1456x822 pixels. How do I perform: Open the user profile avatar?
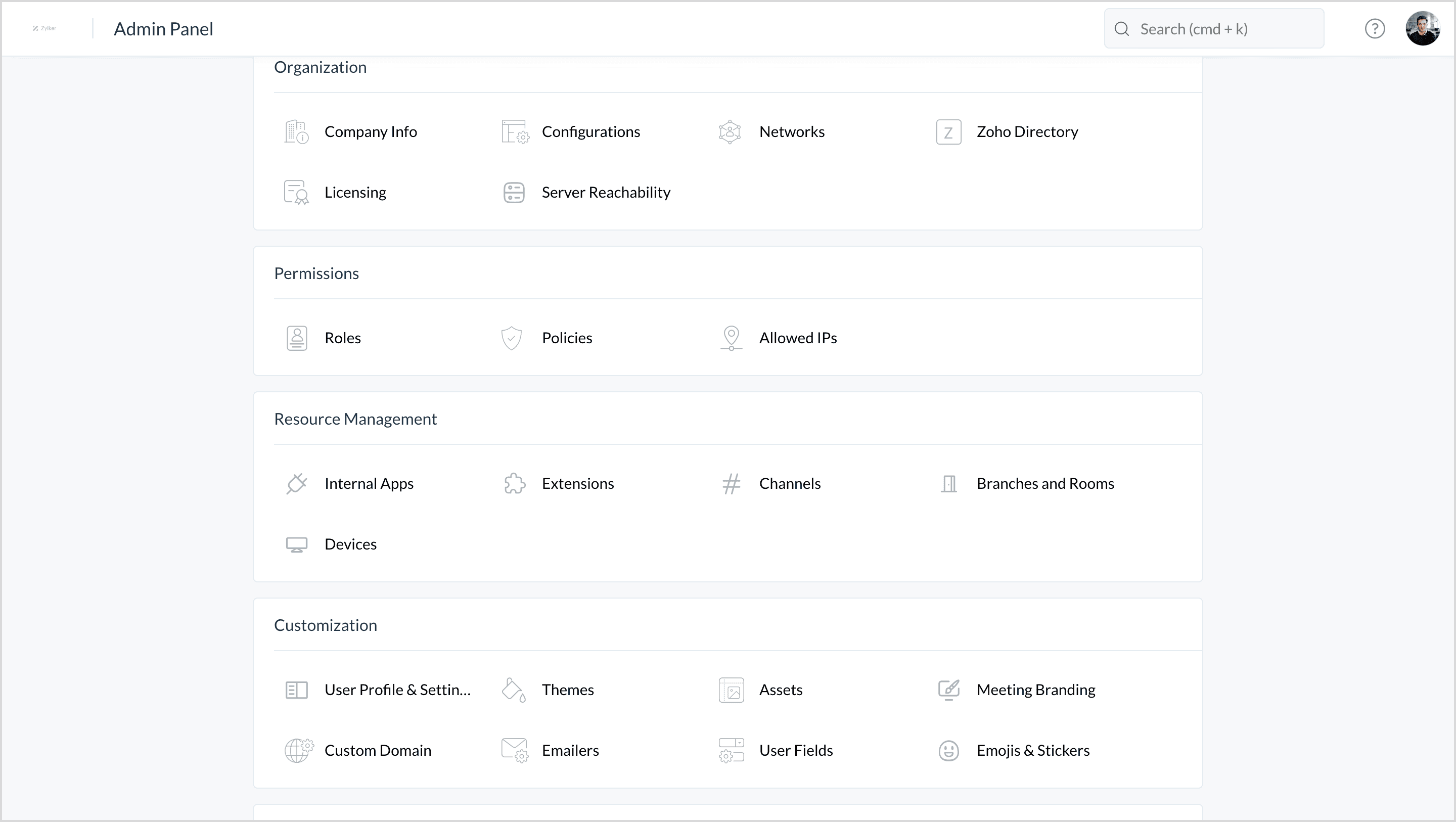(1423, 28)
